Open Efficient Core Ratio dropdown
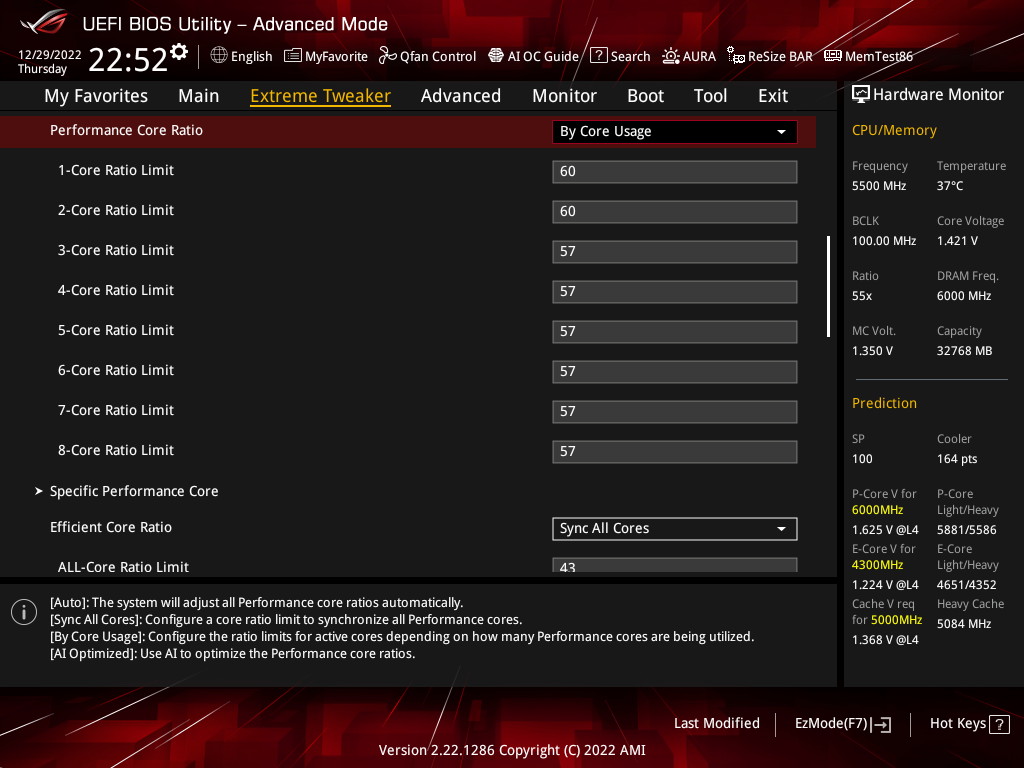The width and height of the screenshot is (1024, 768). coord(674,528)
